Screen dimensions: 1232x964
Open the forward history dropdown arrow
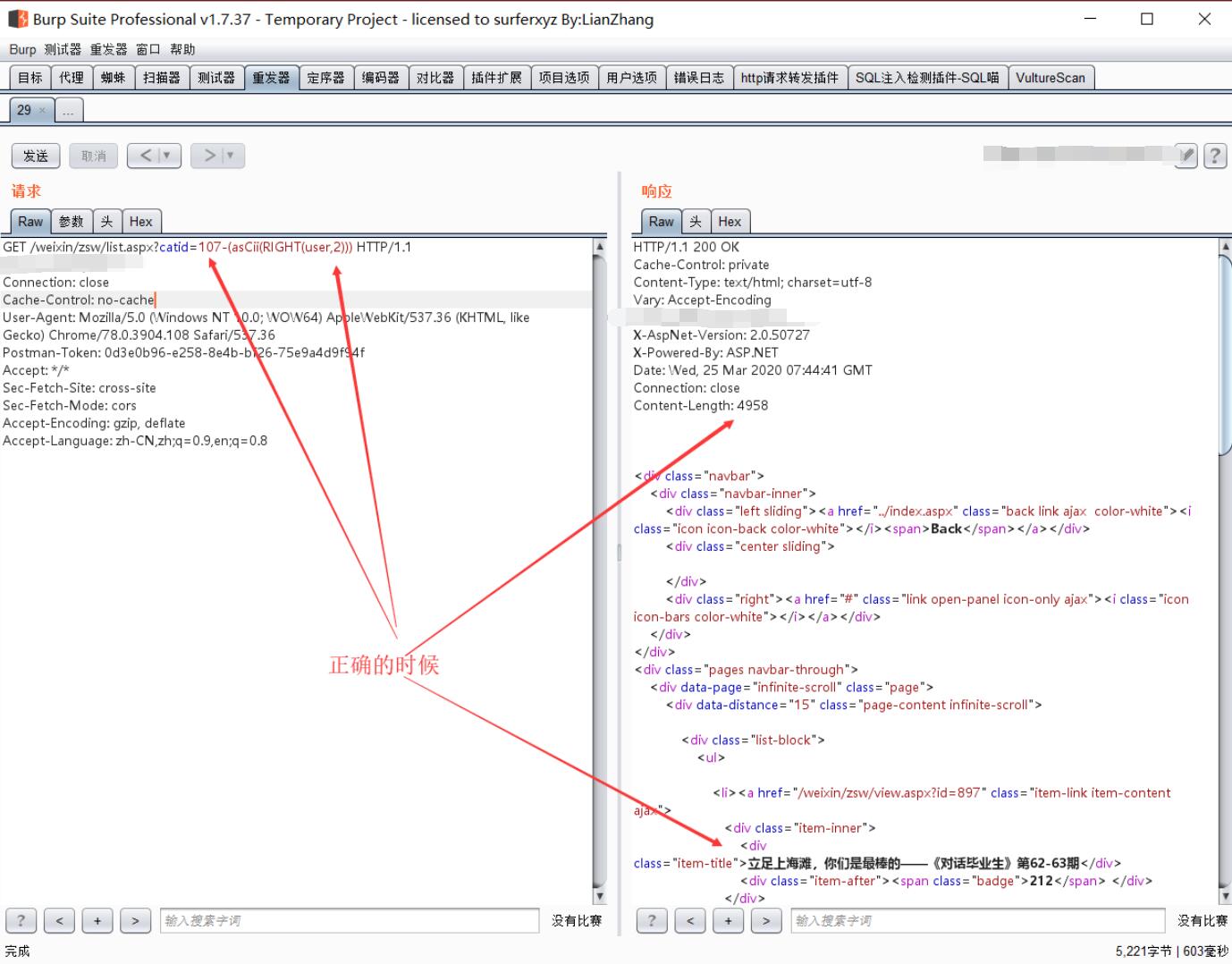232,156
